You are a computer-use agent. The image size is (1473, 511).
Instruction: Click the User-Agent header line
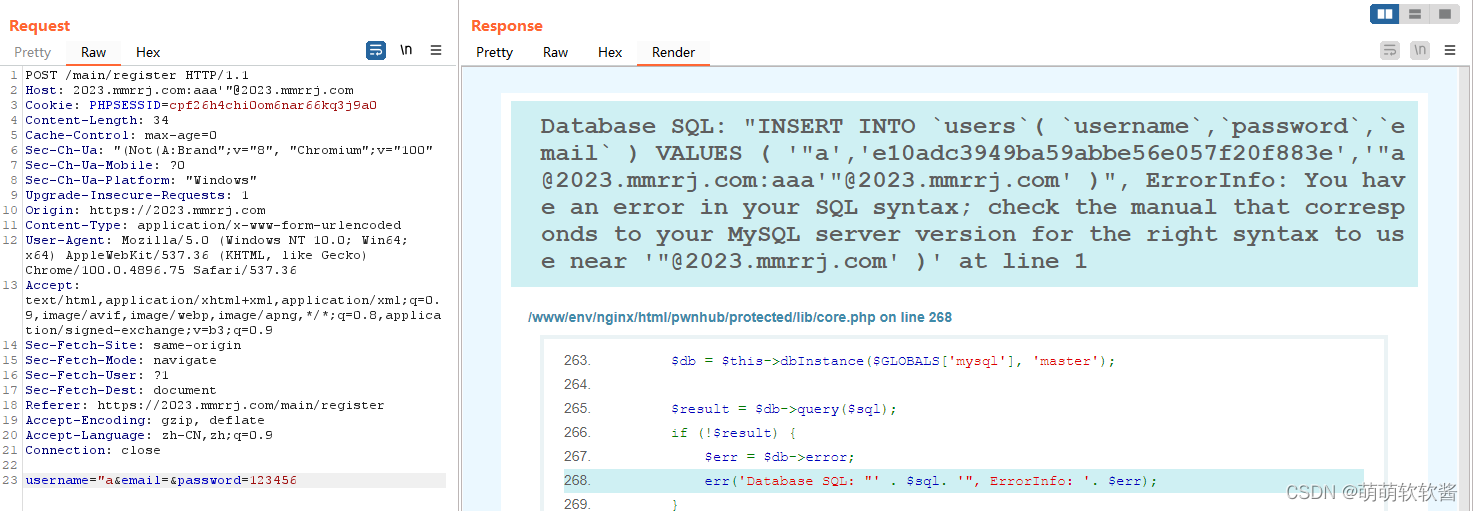pos(216,255)
